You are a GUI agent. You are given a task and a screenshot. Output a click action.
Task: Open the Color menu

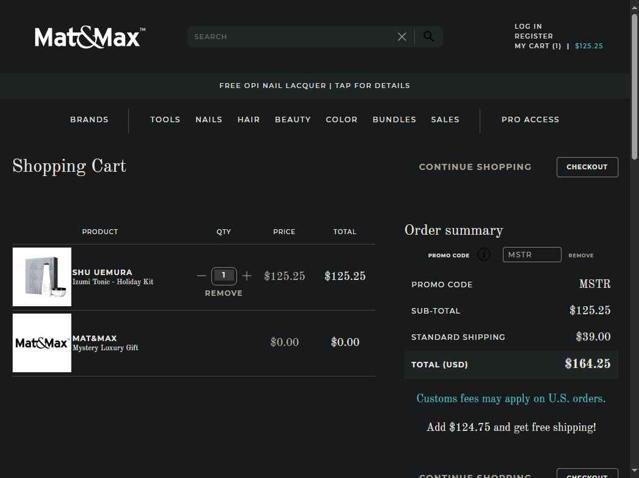tap(342, 119)
